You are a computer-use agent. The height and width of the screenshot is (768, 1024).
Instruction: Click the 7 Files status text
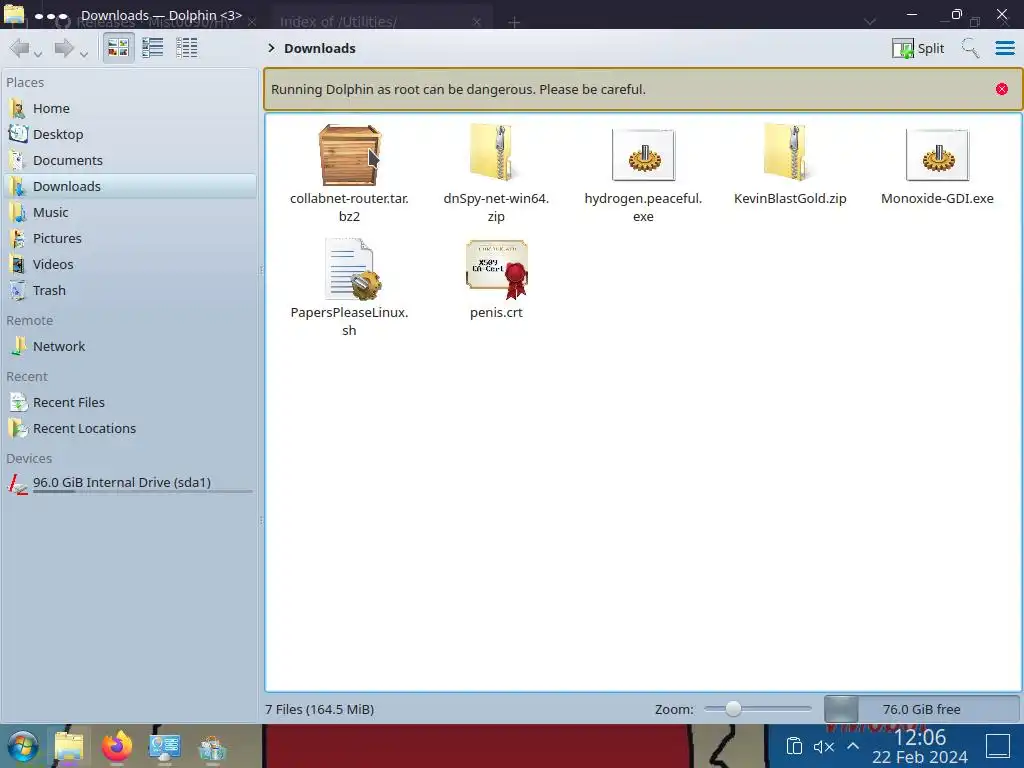[x=319, y=710]
